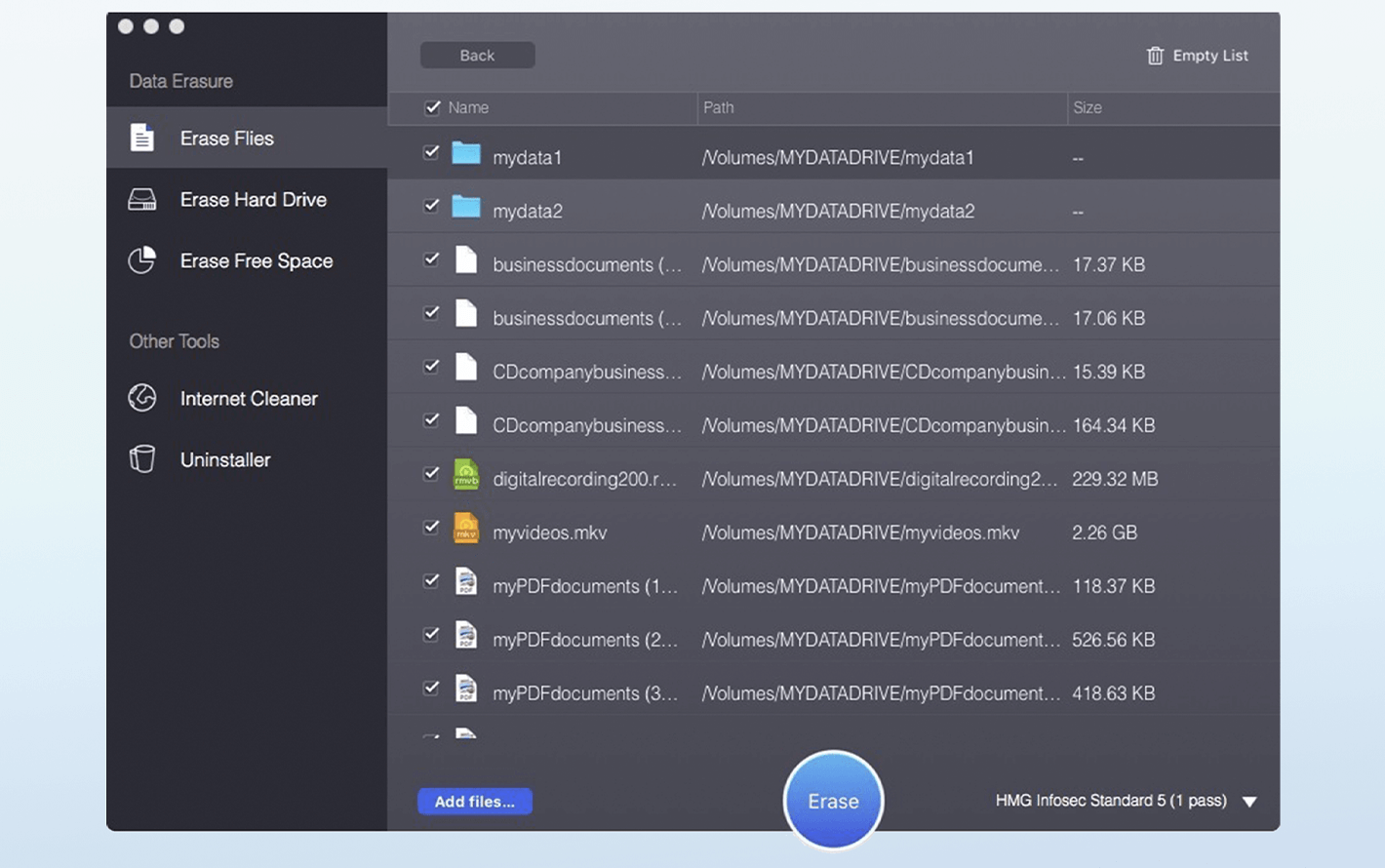Click the 418.63 KB size value
Viewport: 1385px width, 868px height.
tap(1113, 693)
